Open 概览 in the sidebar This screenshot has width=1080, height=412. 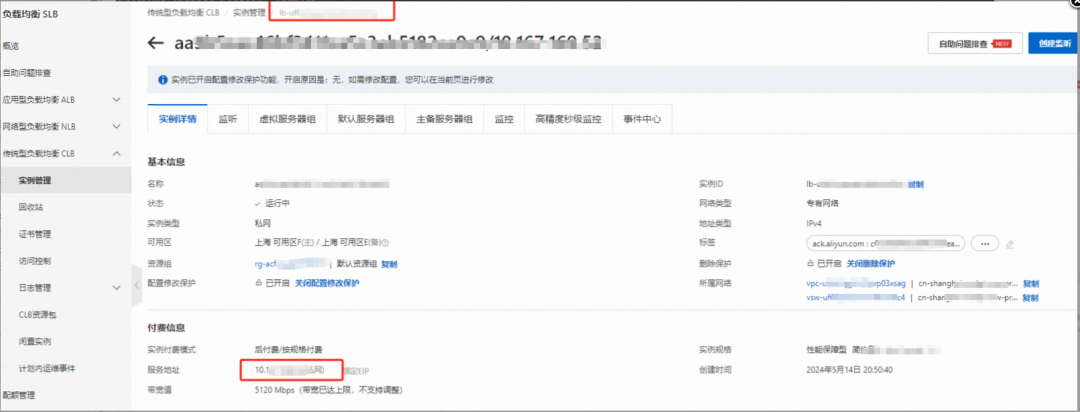pos(10,46)
